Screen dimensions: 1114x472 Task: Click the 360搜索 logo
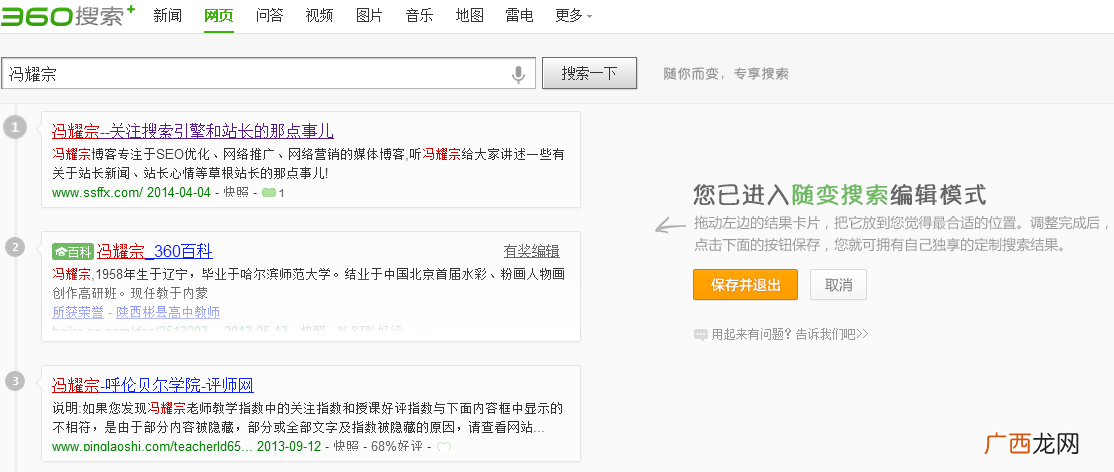click(68, 14)
